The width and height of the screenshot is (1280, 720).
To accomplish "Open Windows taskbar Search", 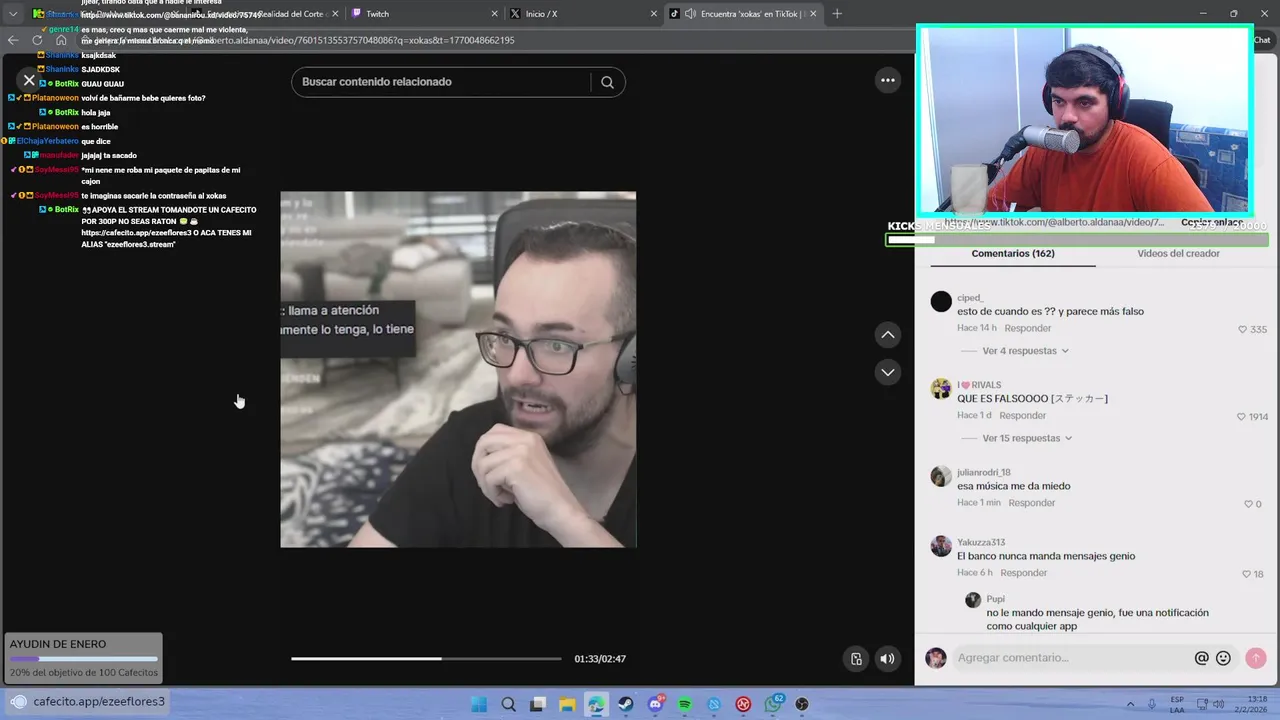I will 508,704.
